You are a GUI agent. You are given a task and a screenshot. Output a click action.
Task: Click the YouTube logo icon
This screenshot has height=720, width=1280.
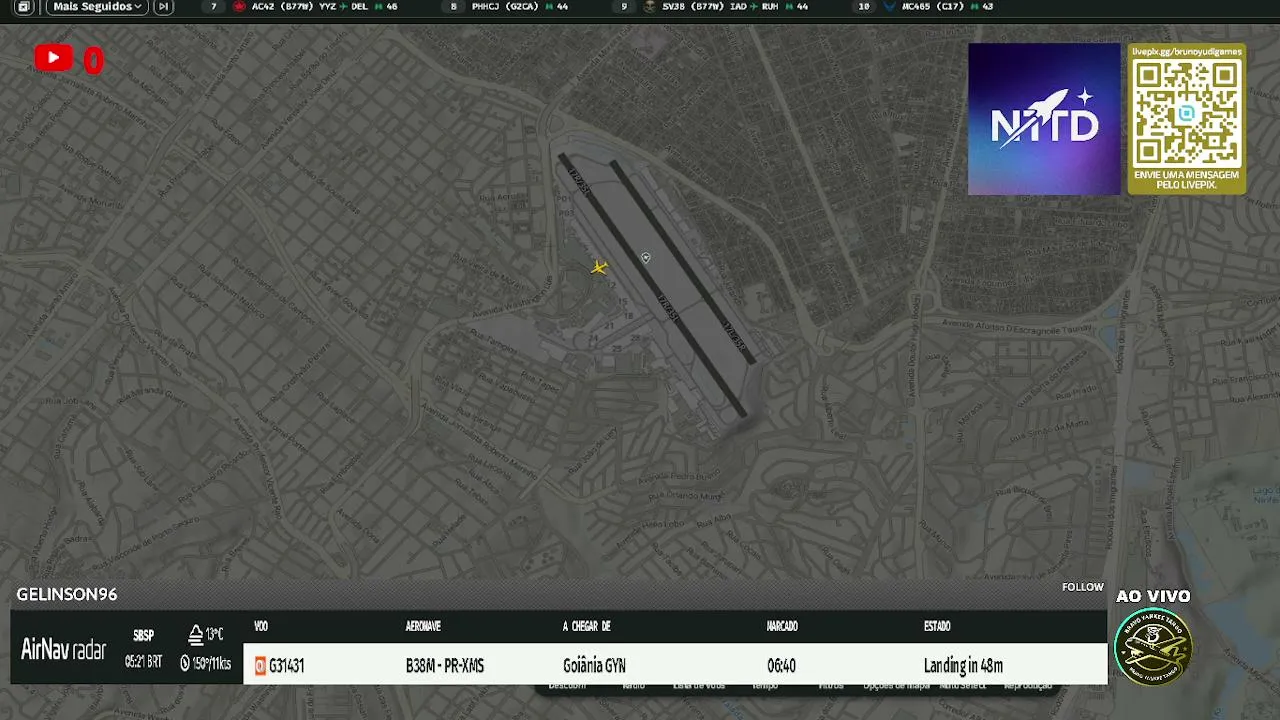[x=53, y=58]
